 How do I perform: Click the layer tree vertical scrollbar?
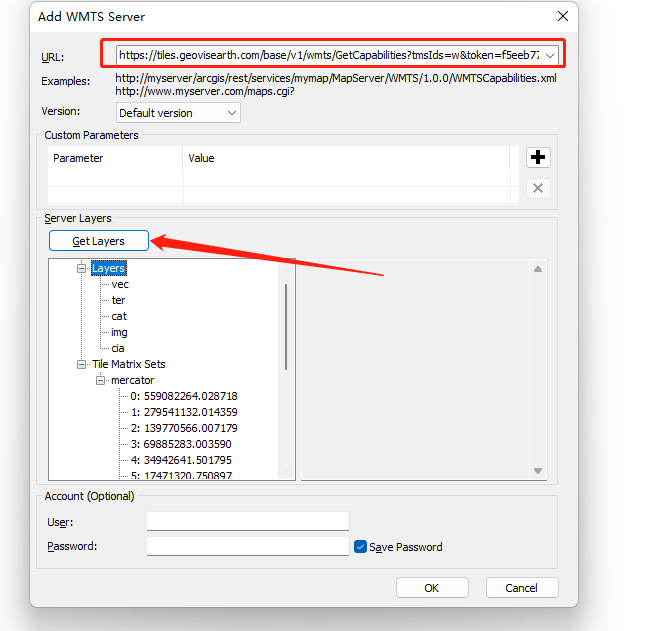tap(287, 326)
